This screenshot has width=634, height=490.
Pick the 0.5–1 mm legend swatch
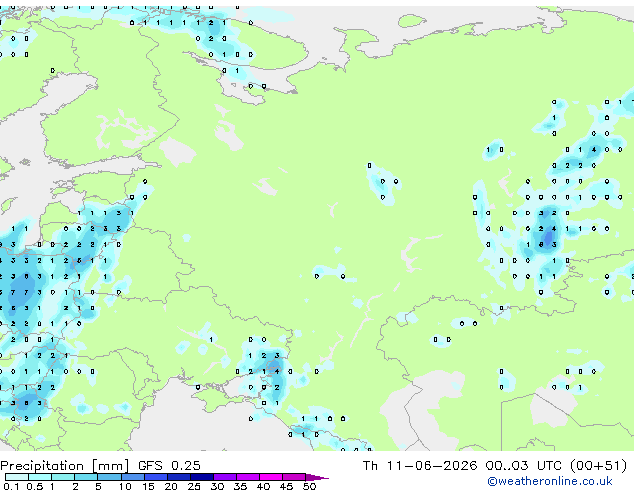(40, 477)
